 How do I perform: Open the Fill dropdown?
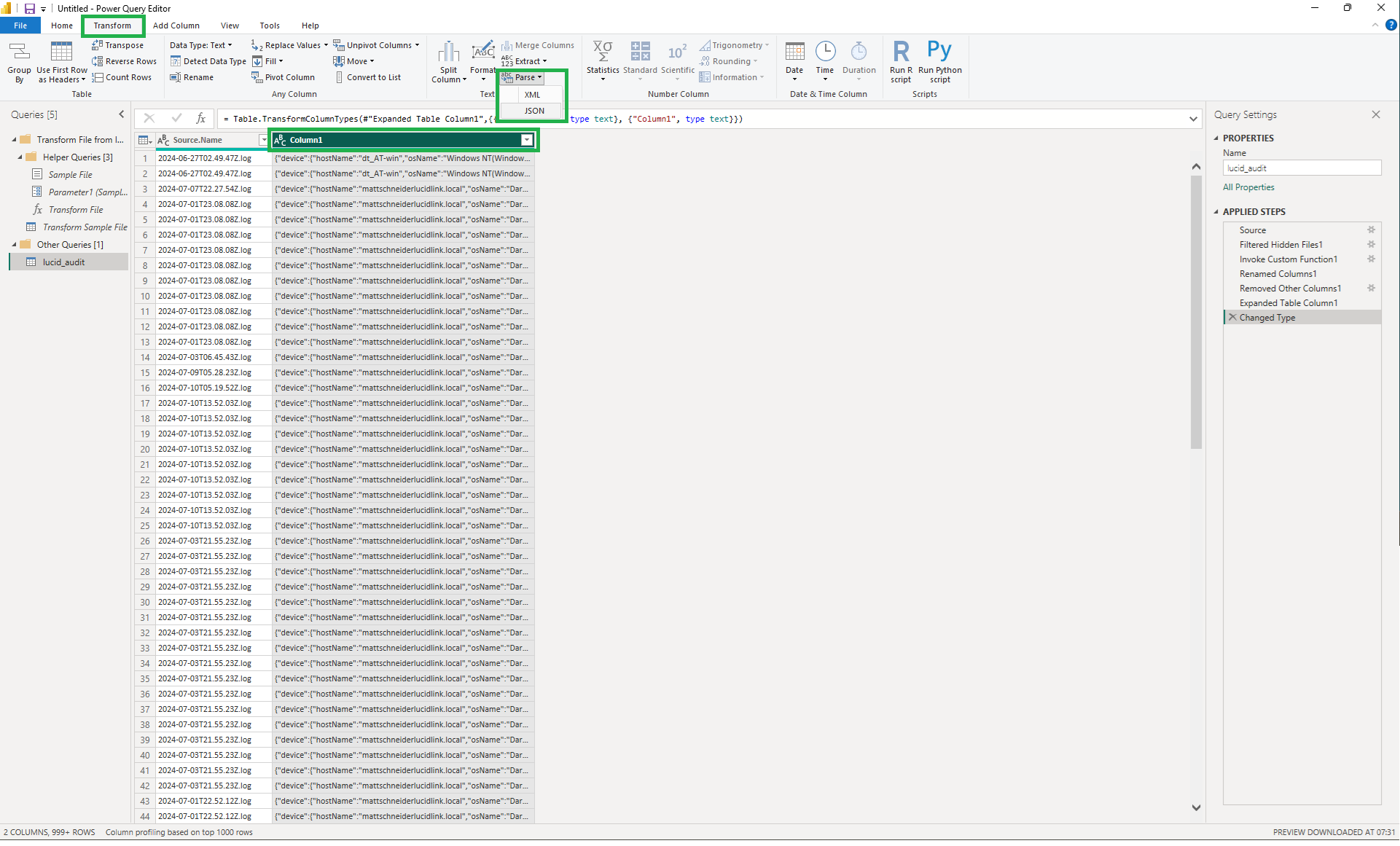pos(267,61)
